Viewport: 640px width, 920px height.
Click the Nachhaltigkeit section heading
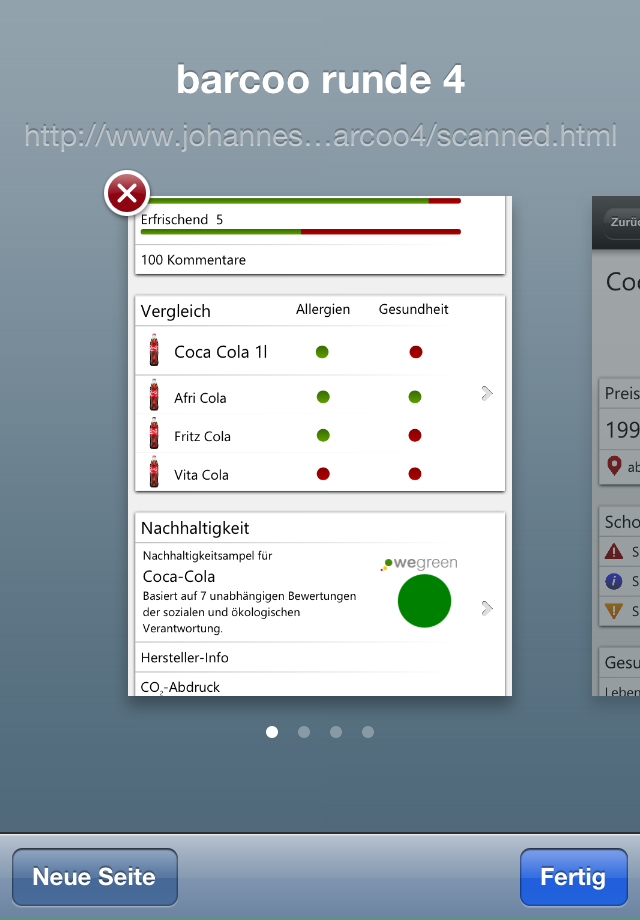pyautogui.click(x=195, y=528)
